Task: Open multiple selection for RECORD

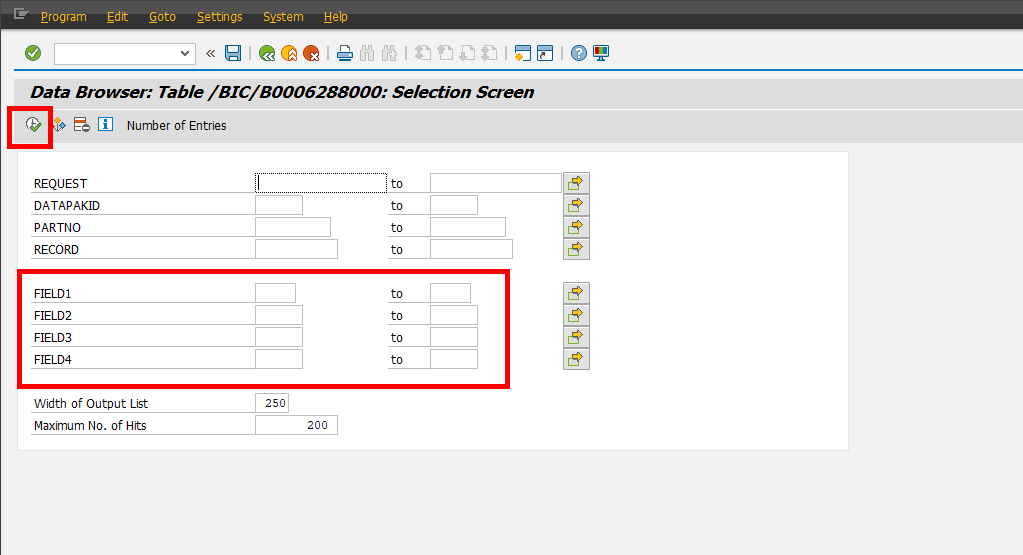Action: tap(576, 249)
